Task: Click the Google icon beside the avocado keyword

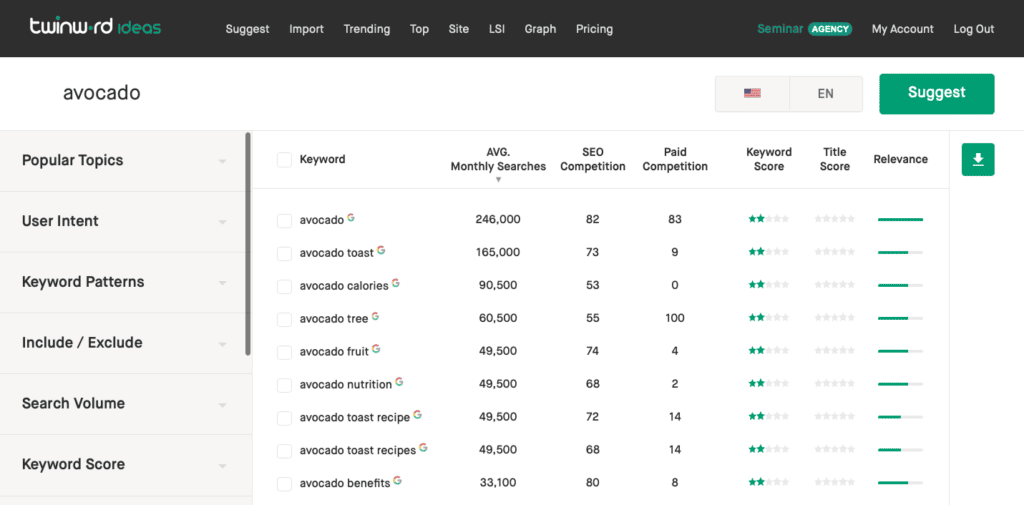Action: [x=351, y=217]
